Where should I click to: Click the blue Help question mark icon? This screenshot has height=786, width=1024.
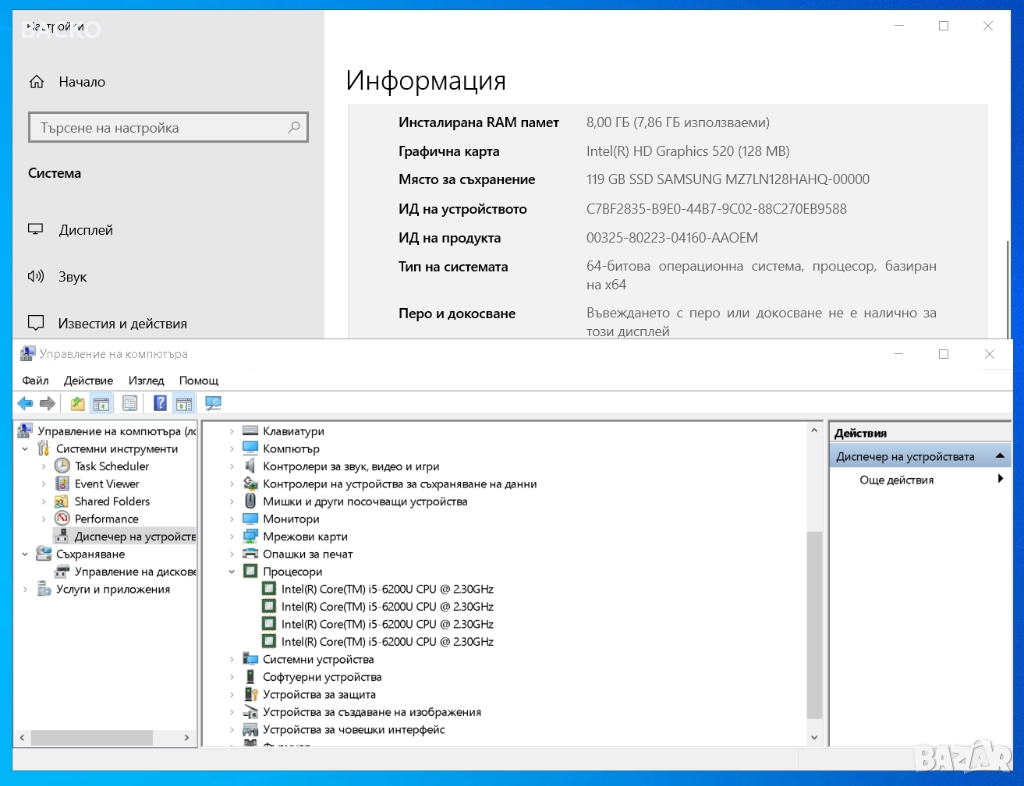(x=160, y=403)
